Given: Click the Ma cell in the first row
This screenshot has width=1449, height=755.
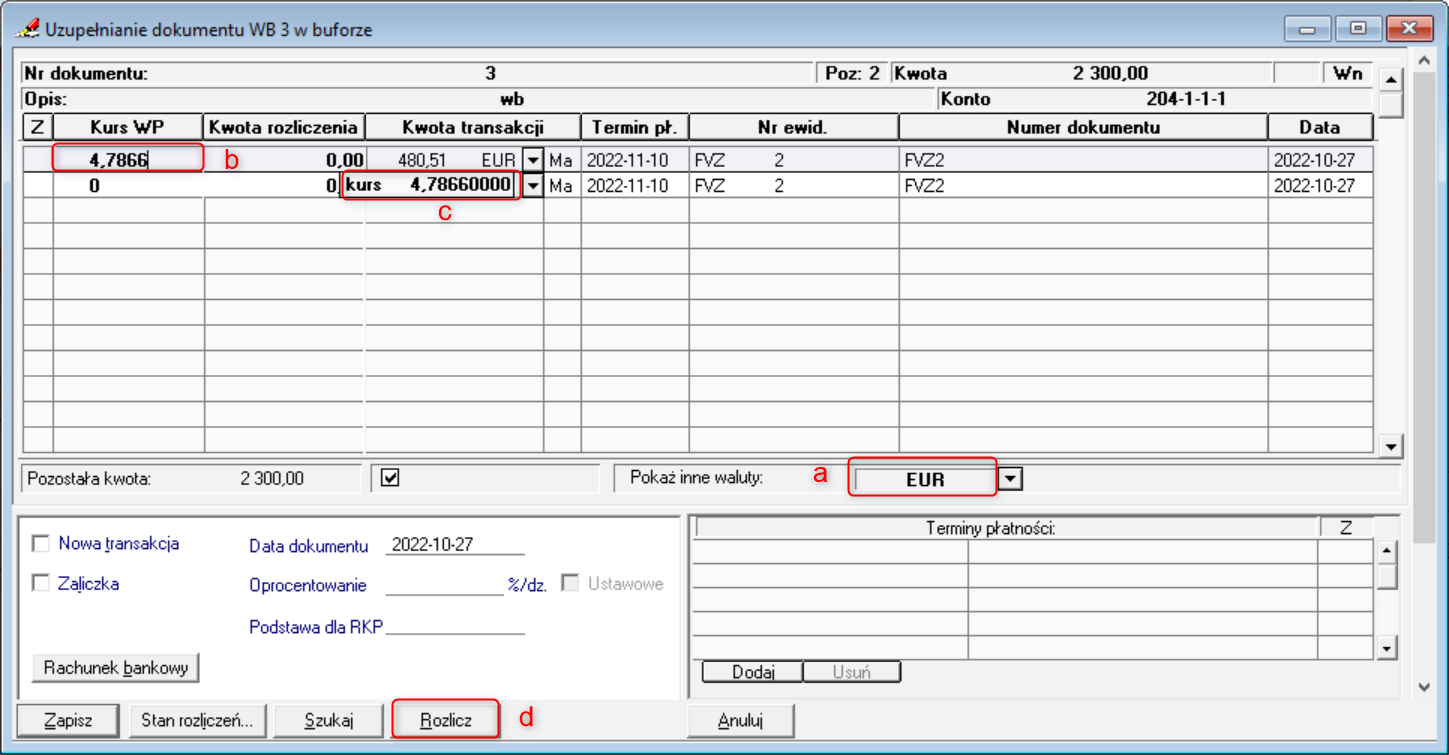Looking at the screenshot, I should [x=561, y=160].
